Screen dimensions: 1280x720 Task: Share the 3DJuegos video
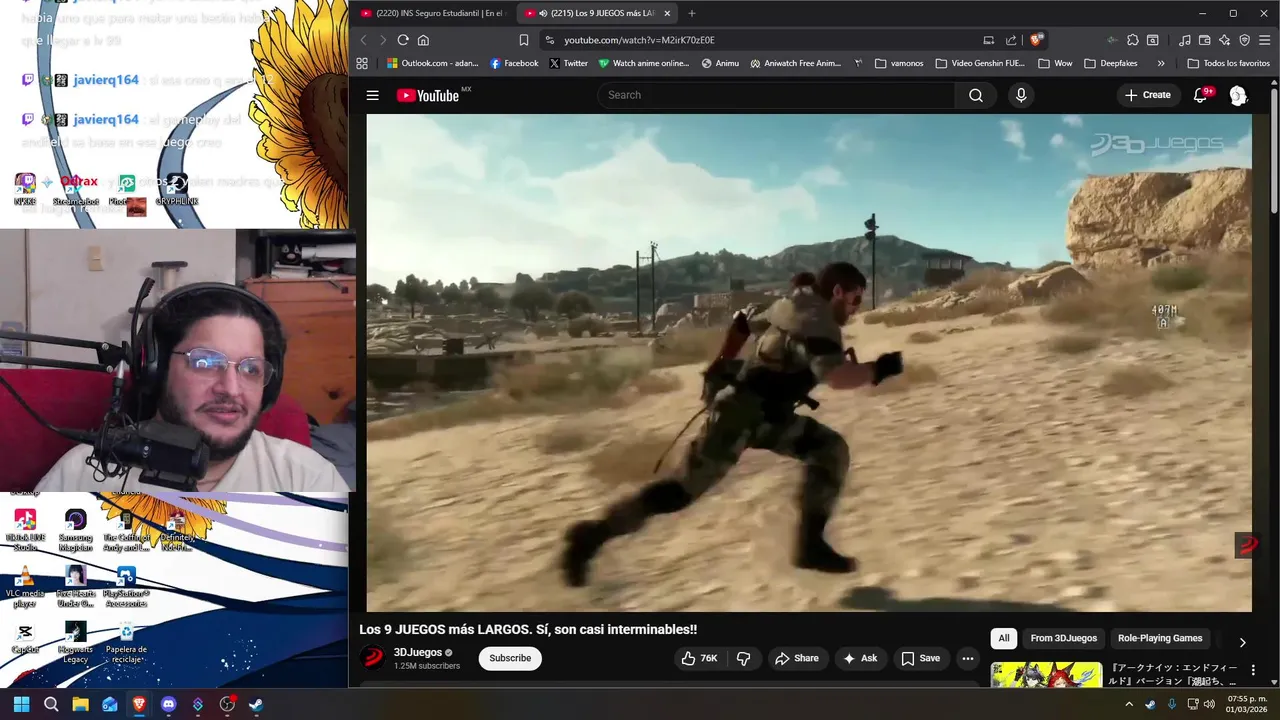coord(796,658)
